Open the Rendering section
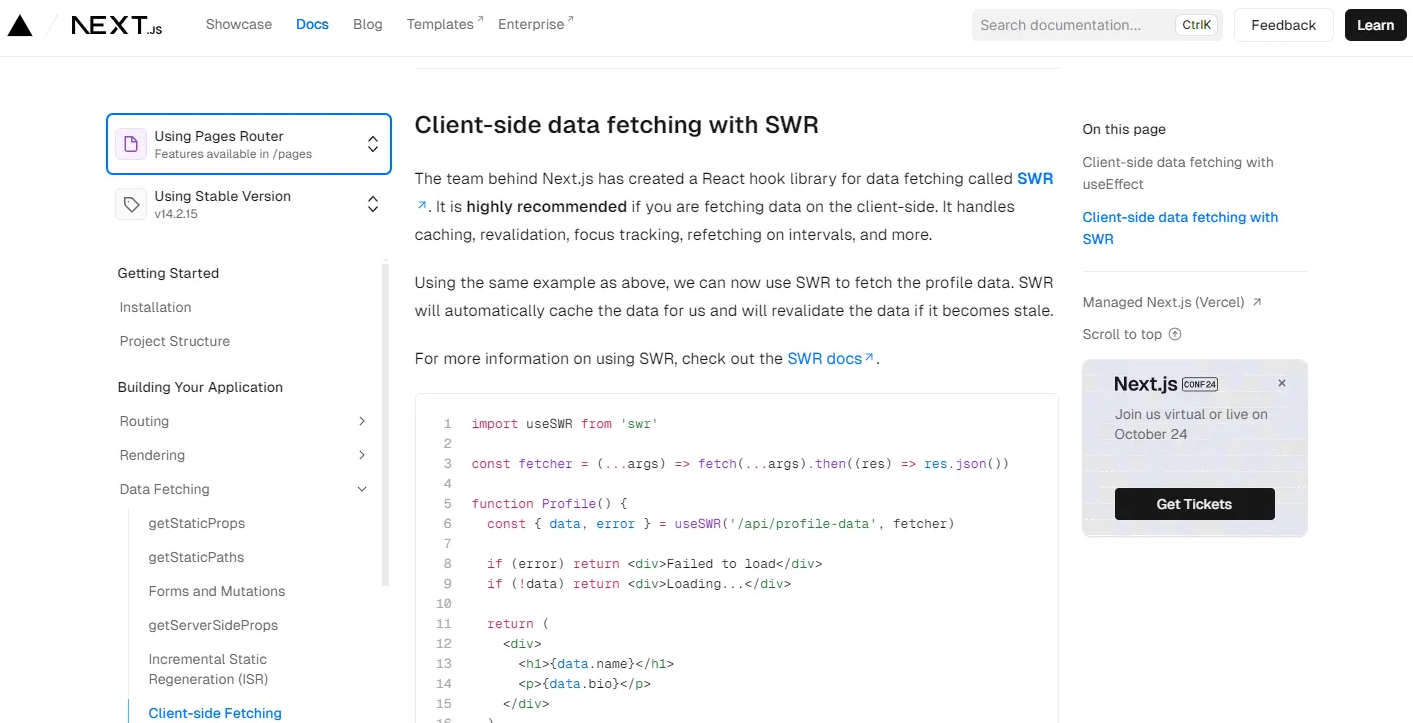 point(152,455)
